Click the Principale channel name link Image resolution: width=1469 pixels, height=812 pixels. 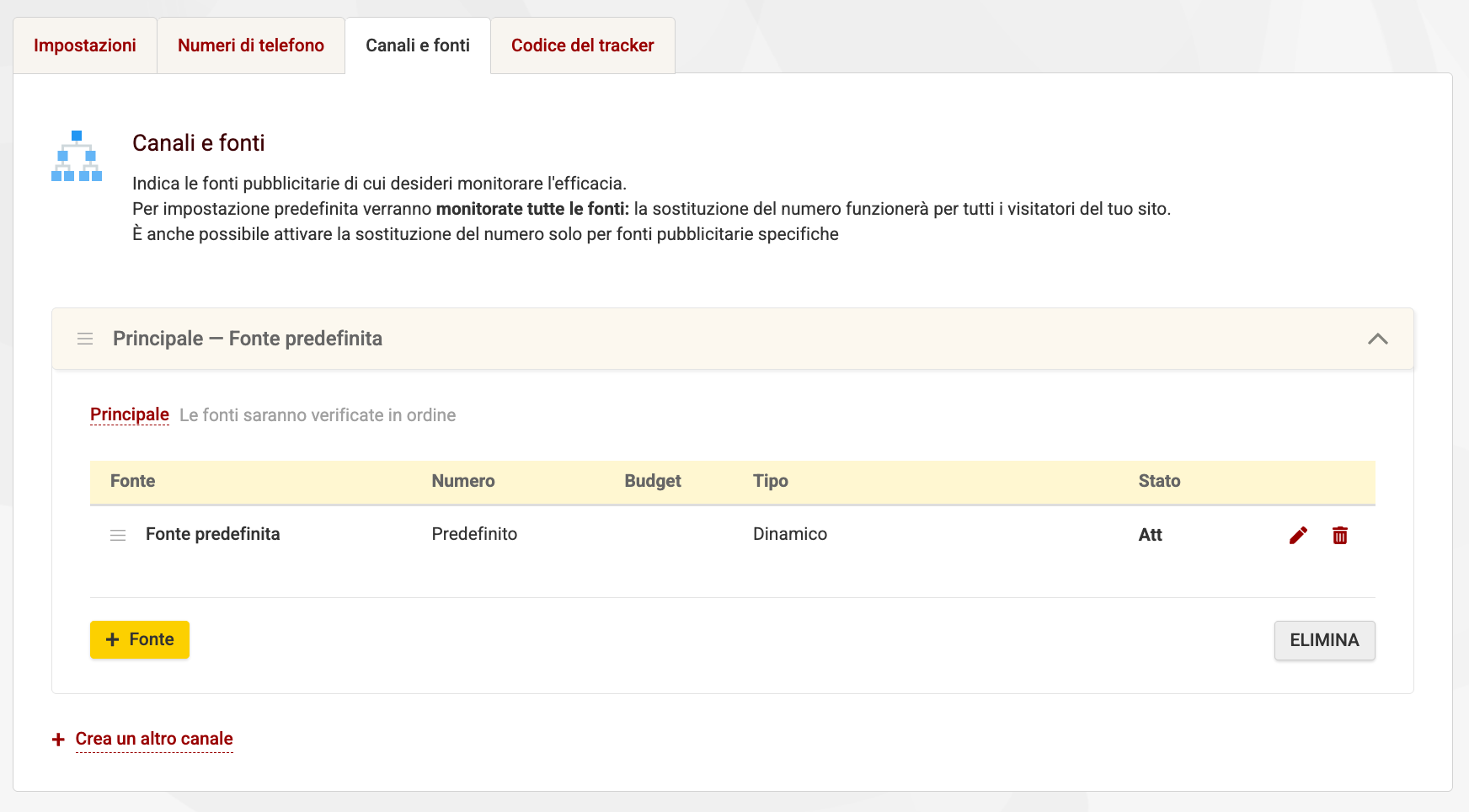click(129, 414)
